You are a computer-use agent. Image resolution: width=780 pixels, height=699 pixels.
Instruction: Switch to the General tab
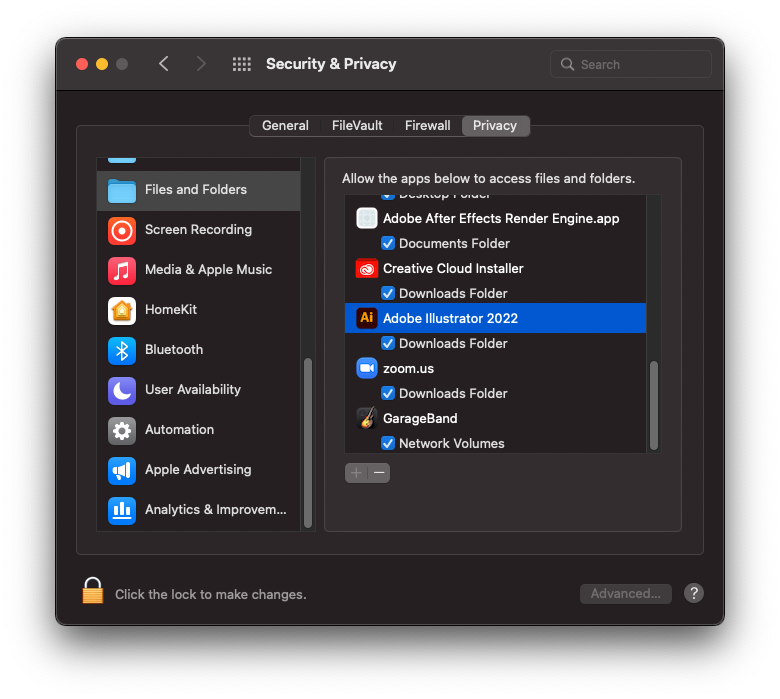(x=286, y=125)
